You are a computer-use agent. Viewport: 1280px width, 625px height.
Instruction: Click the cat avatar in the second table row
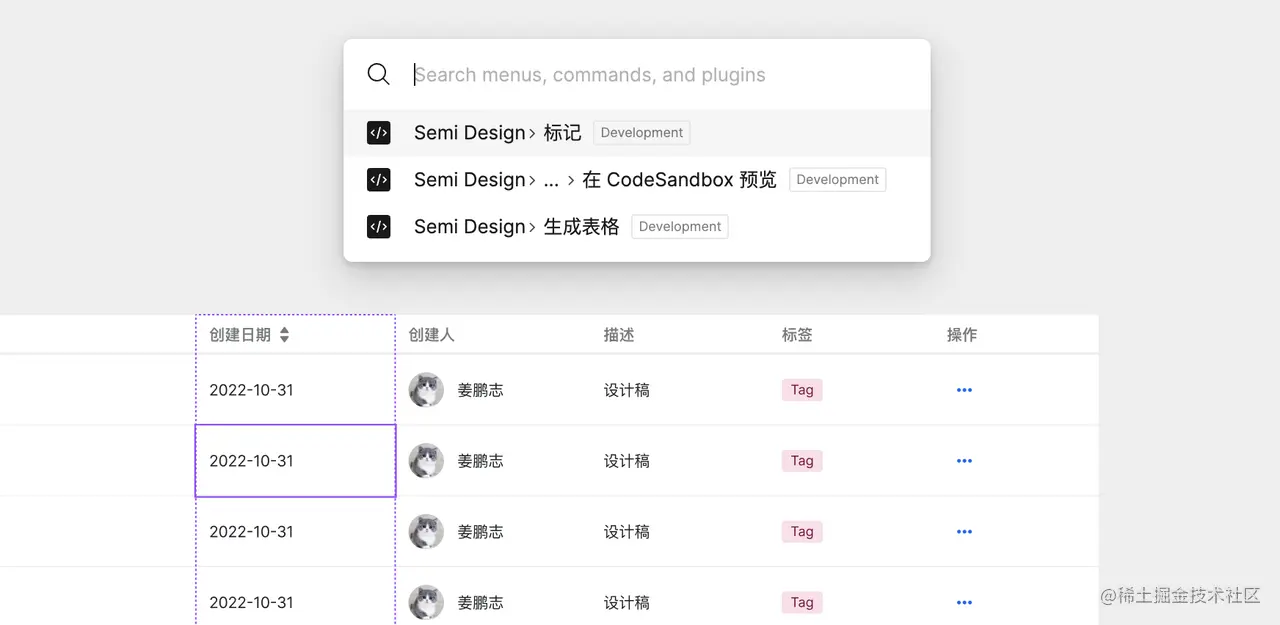point(426,461)
